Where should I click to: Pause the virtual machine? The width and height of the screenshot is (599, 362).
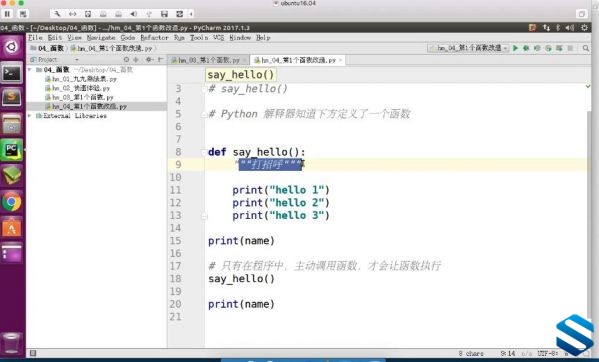pyautogui.click(x=7, y=14)
